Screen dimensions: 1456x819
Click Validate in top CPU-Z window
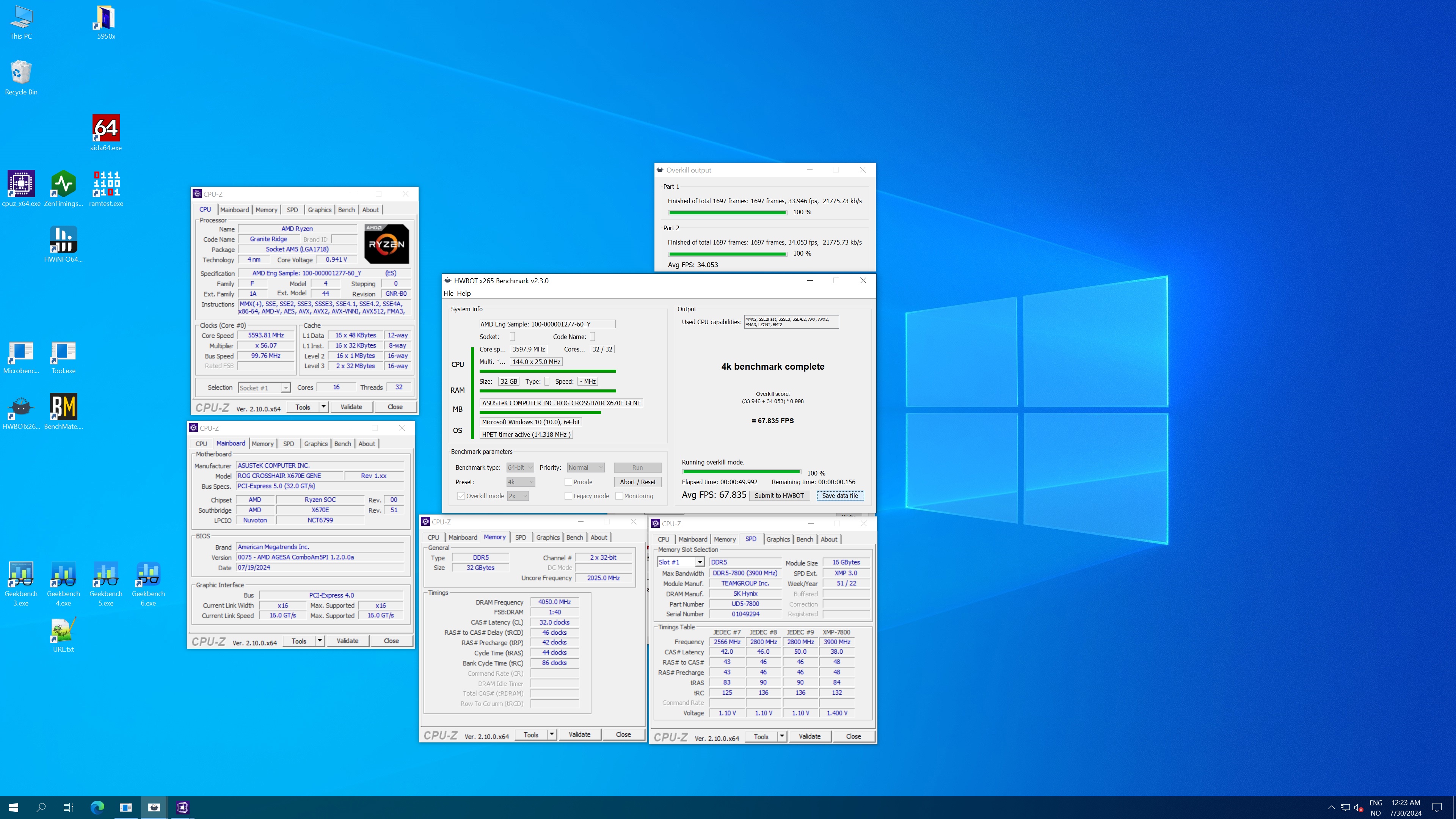(x=351, y=407)
